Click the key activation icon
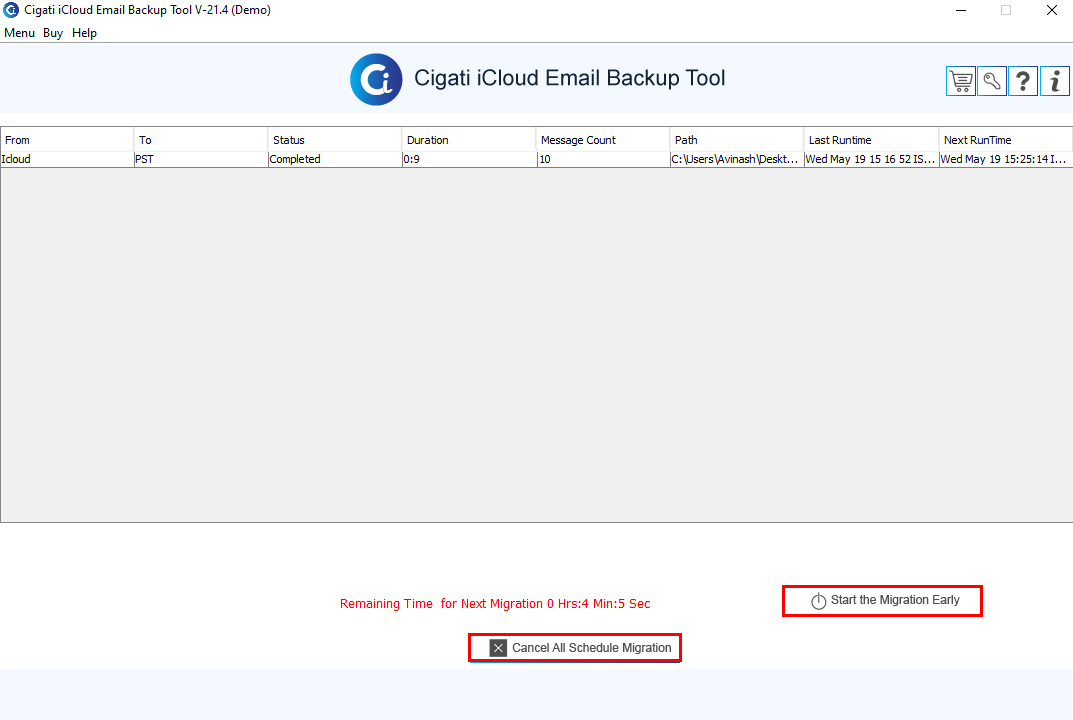1073x720 pixels. 992,81
